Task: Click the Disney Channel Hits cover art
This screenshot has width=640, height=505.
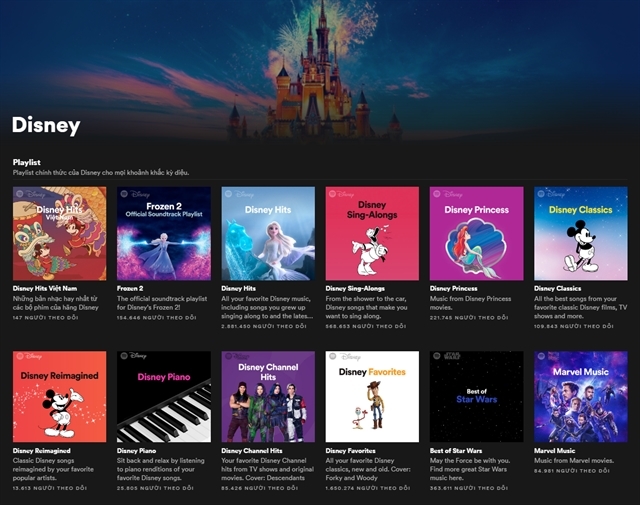Action: 268,396
